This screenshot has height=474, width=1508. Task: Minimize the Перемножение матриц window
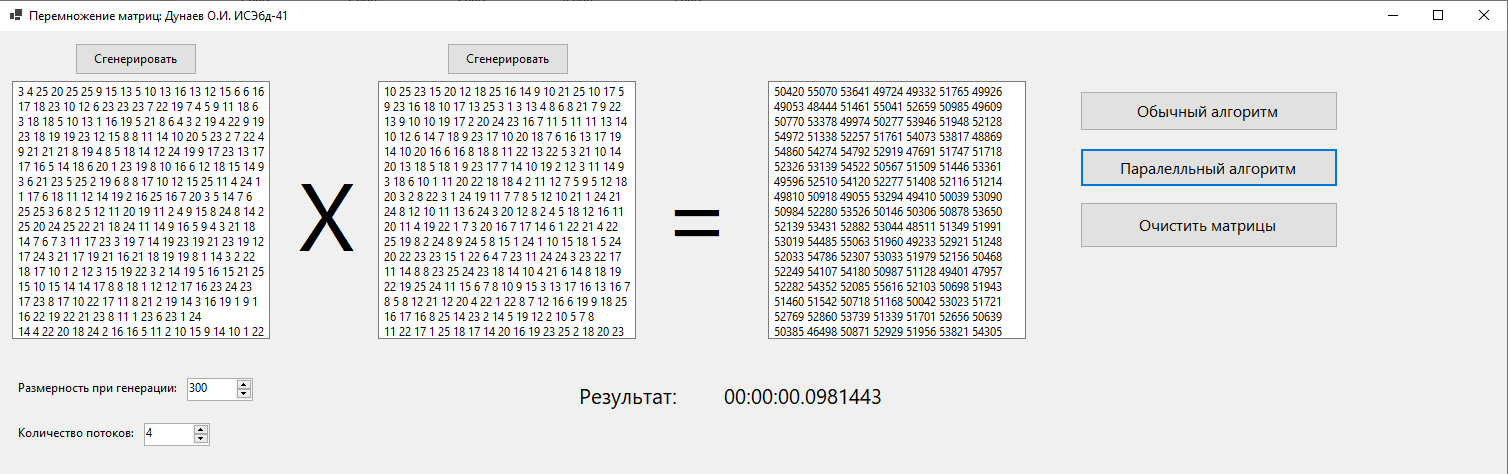coord(1392,15)
